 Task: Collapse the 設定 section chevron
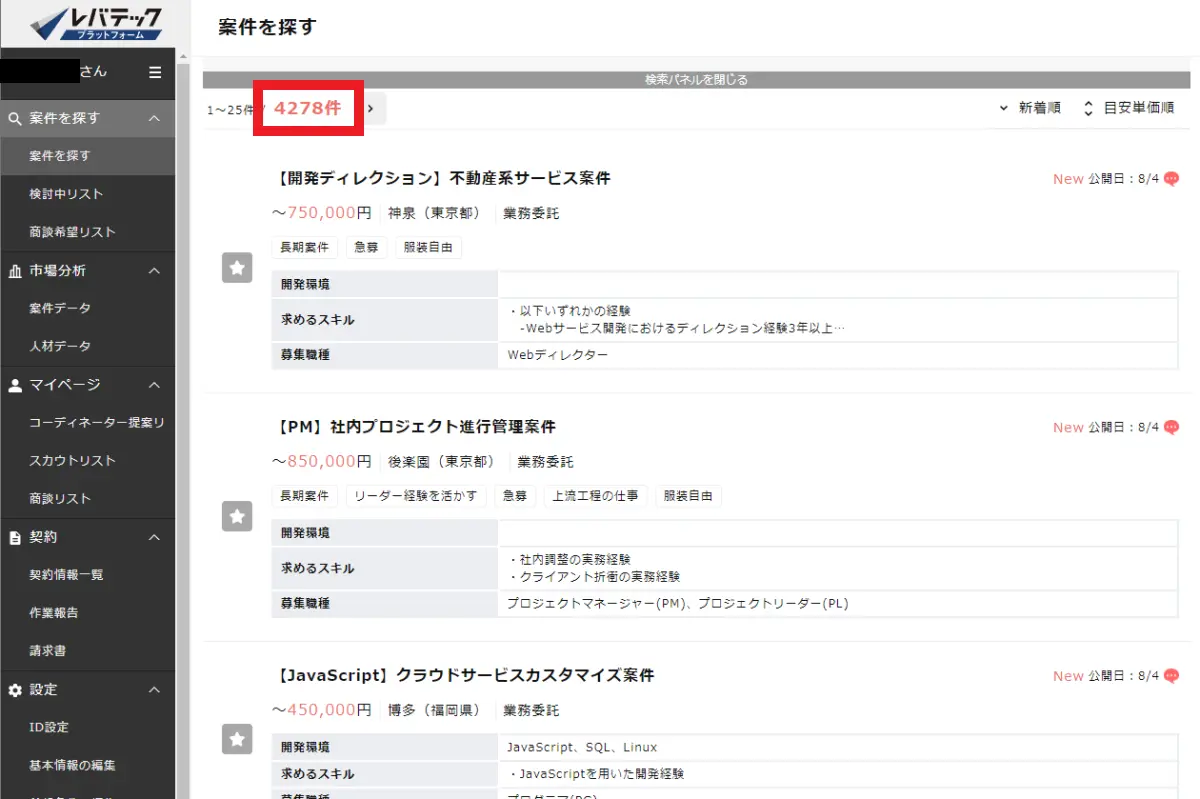[x=154, y=689]
